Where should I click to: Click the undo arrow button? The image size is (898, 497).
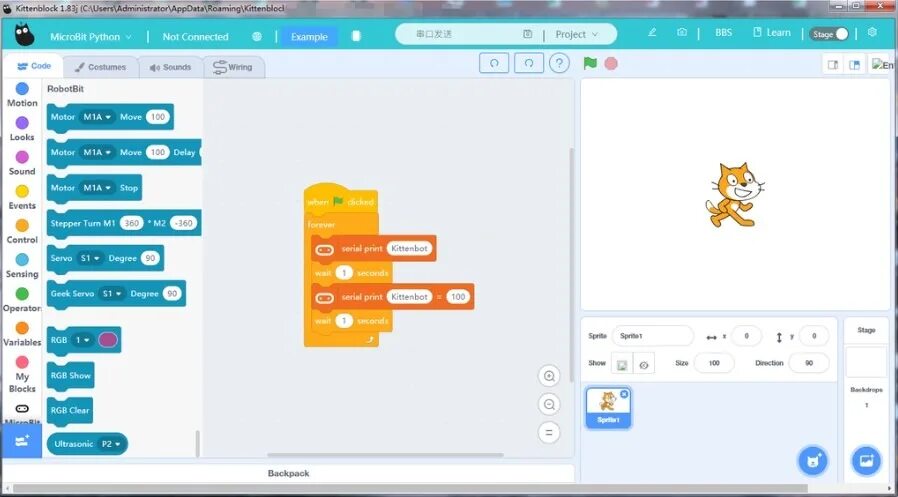(x=494, y=63)
